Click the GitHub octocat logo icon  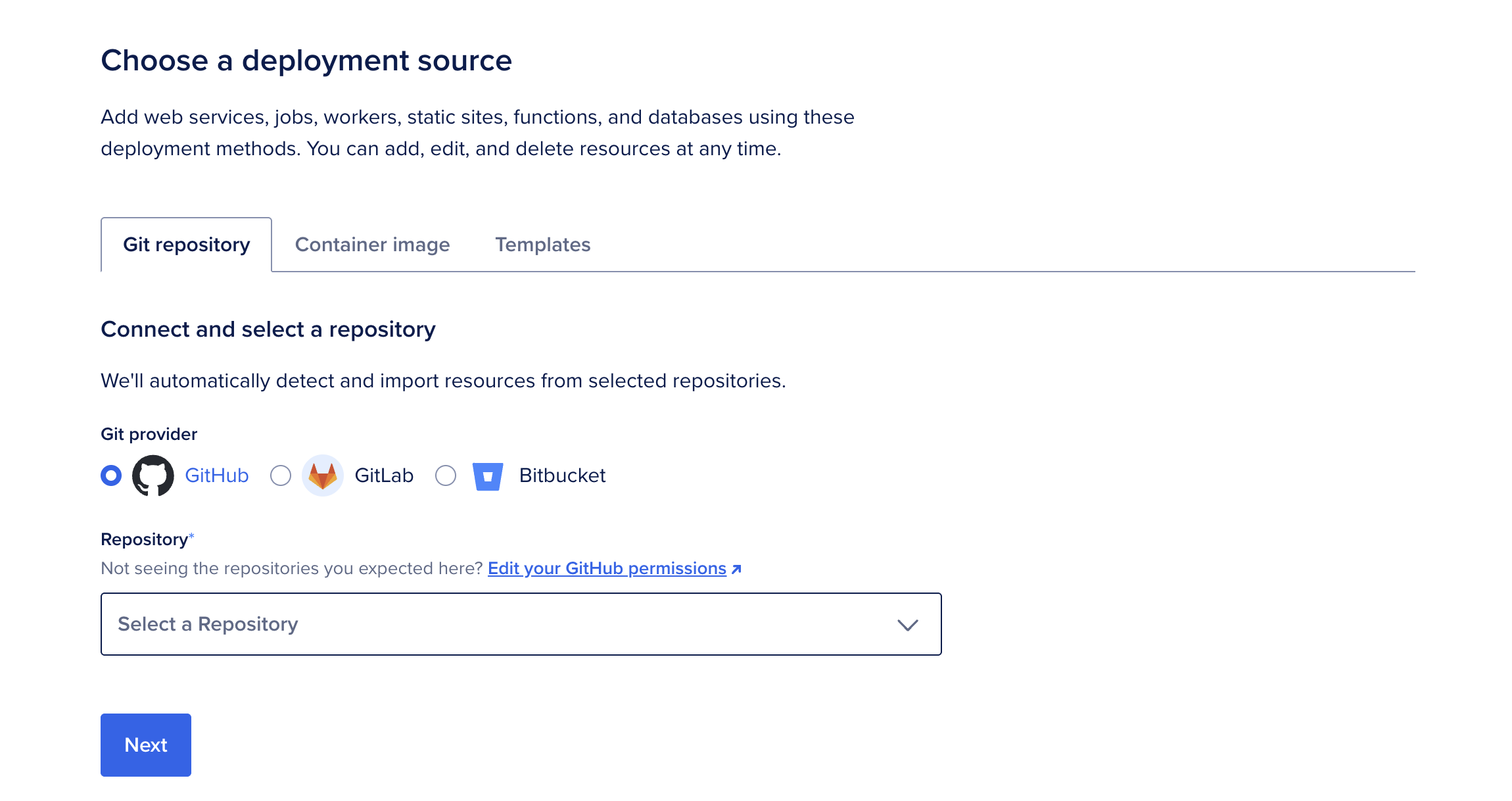click(153, 475)
